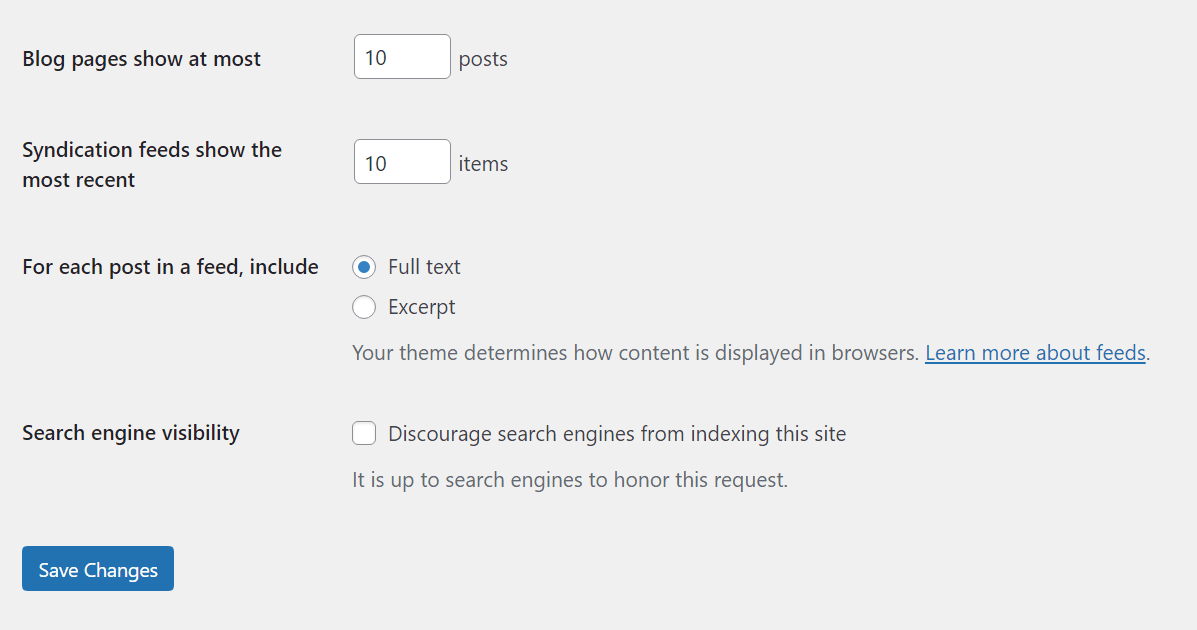Click the "Blog pages show at most" label
Image resolution: width=1197 pixels, height=630 pixels.
click(141, 59)
